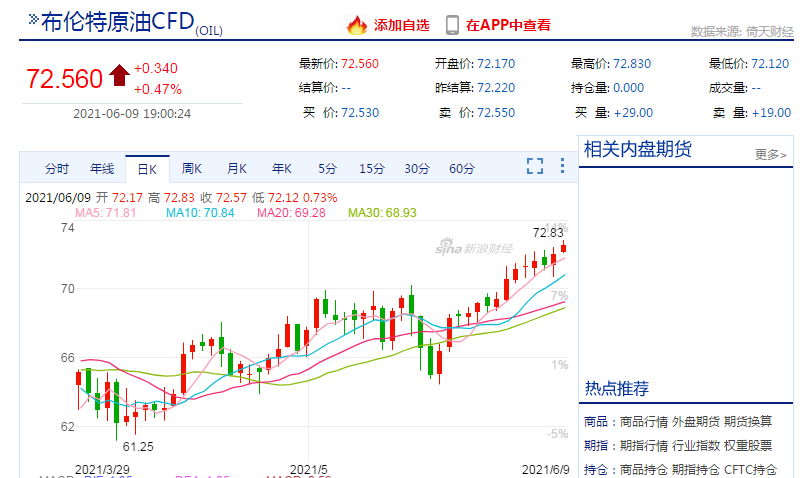Open 在APP中查看 link
Viewport: 811px width, 478px height.
point(508,25)
